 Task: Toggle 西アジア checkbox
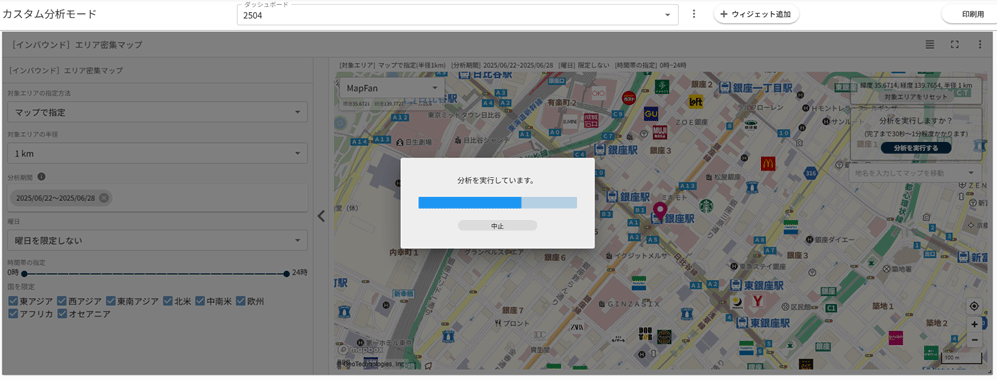[x=62, y=301]
